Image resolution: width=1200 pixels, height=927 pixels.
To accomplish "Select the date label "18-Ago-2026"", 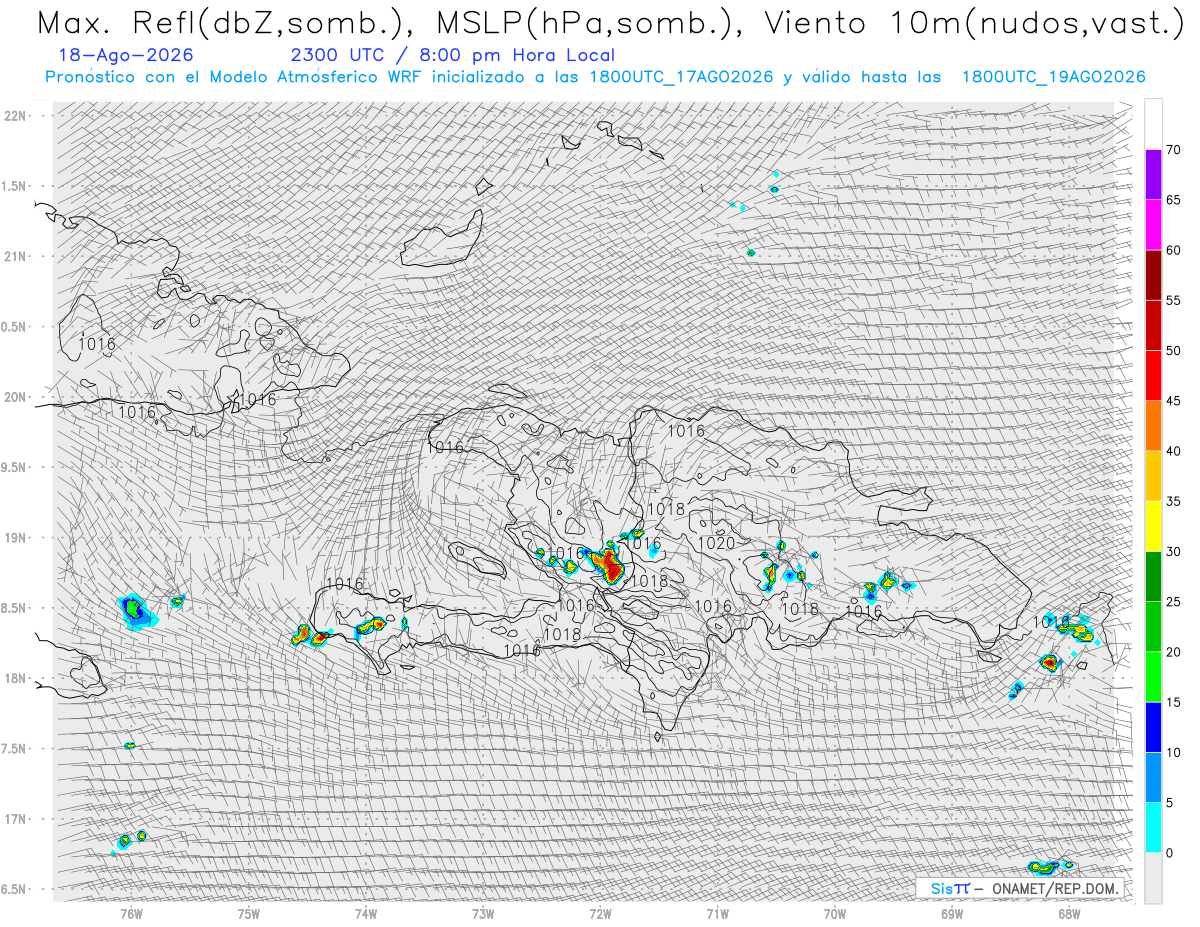I will (126, 55).
